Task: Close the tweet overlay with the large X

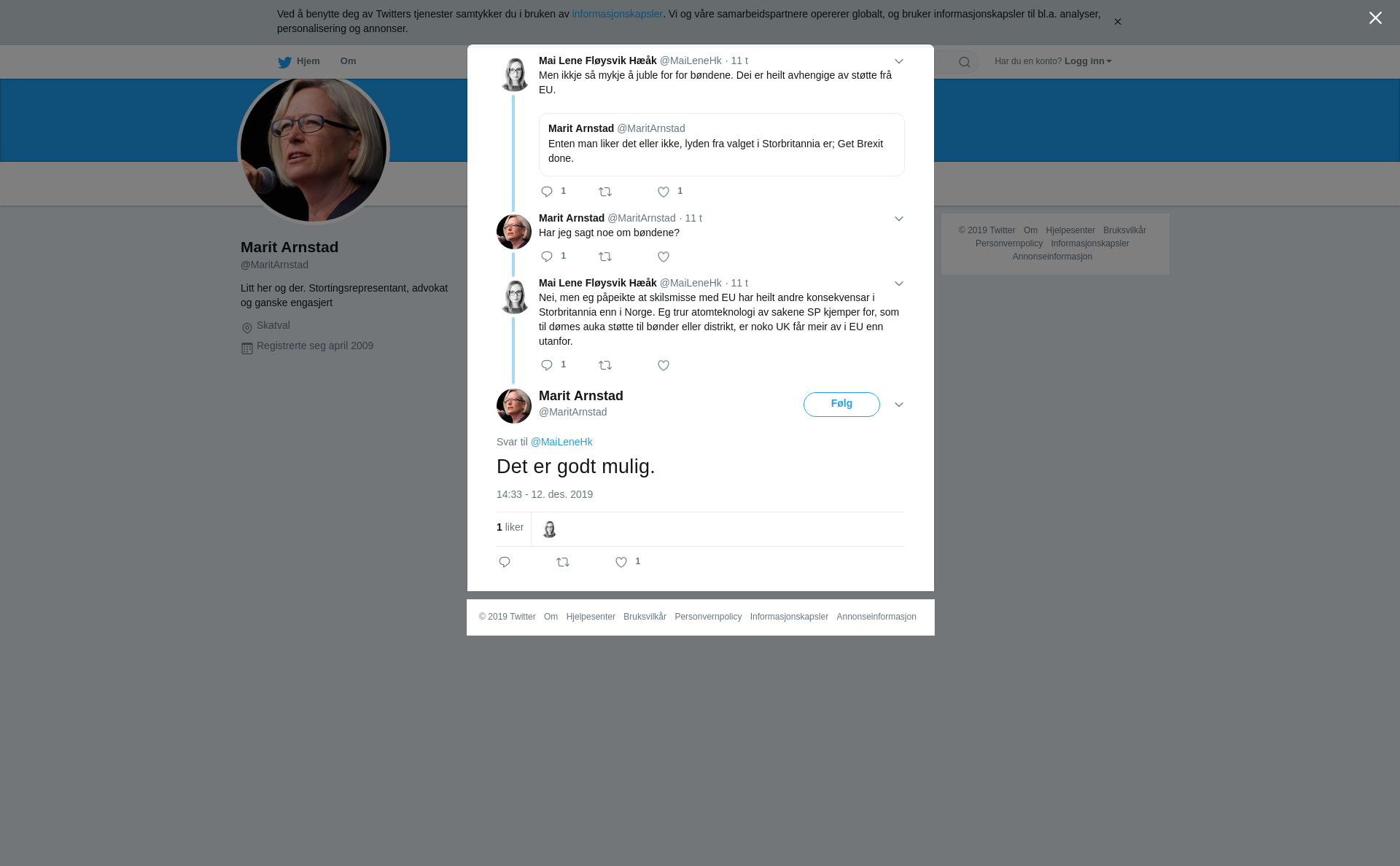Action: 1375,17
